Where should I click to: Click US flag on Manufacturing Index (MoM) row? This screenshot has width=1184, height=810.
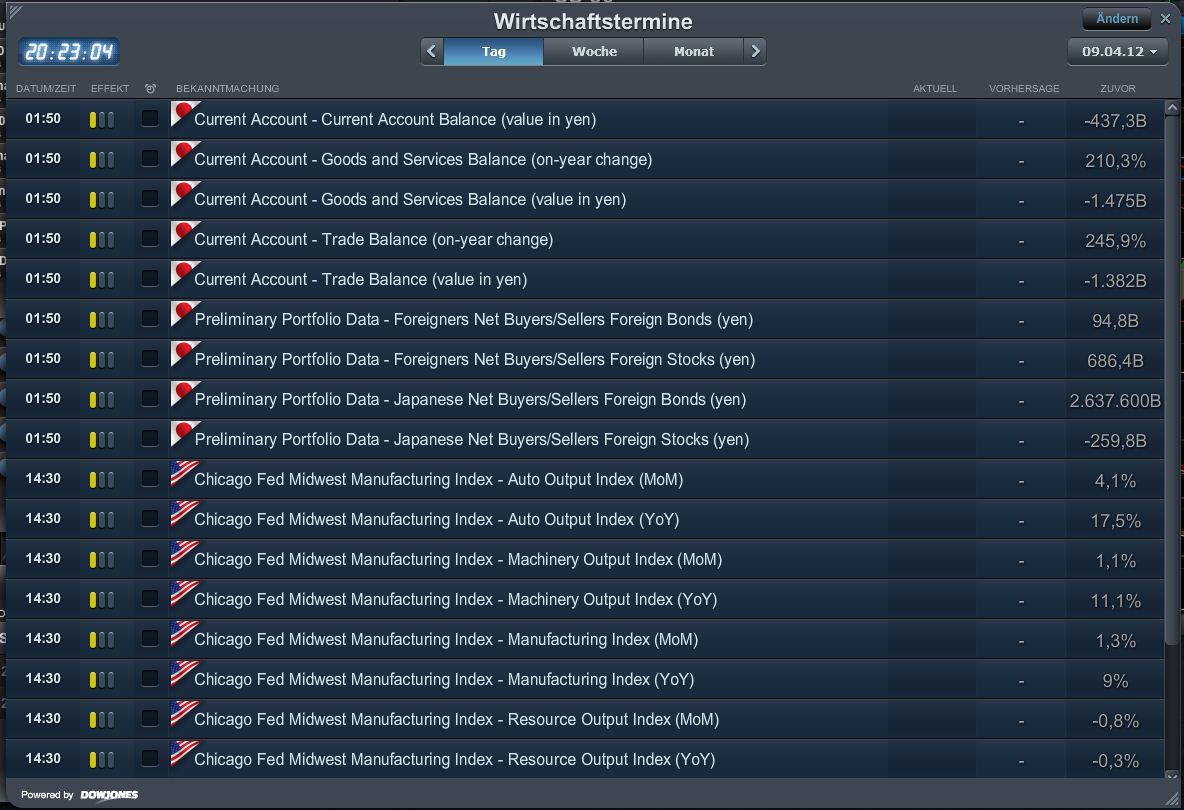click(x=185, y=633)
